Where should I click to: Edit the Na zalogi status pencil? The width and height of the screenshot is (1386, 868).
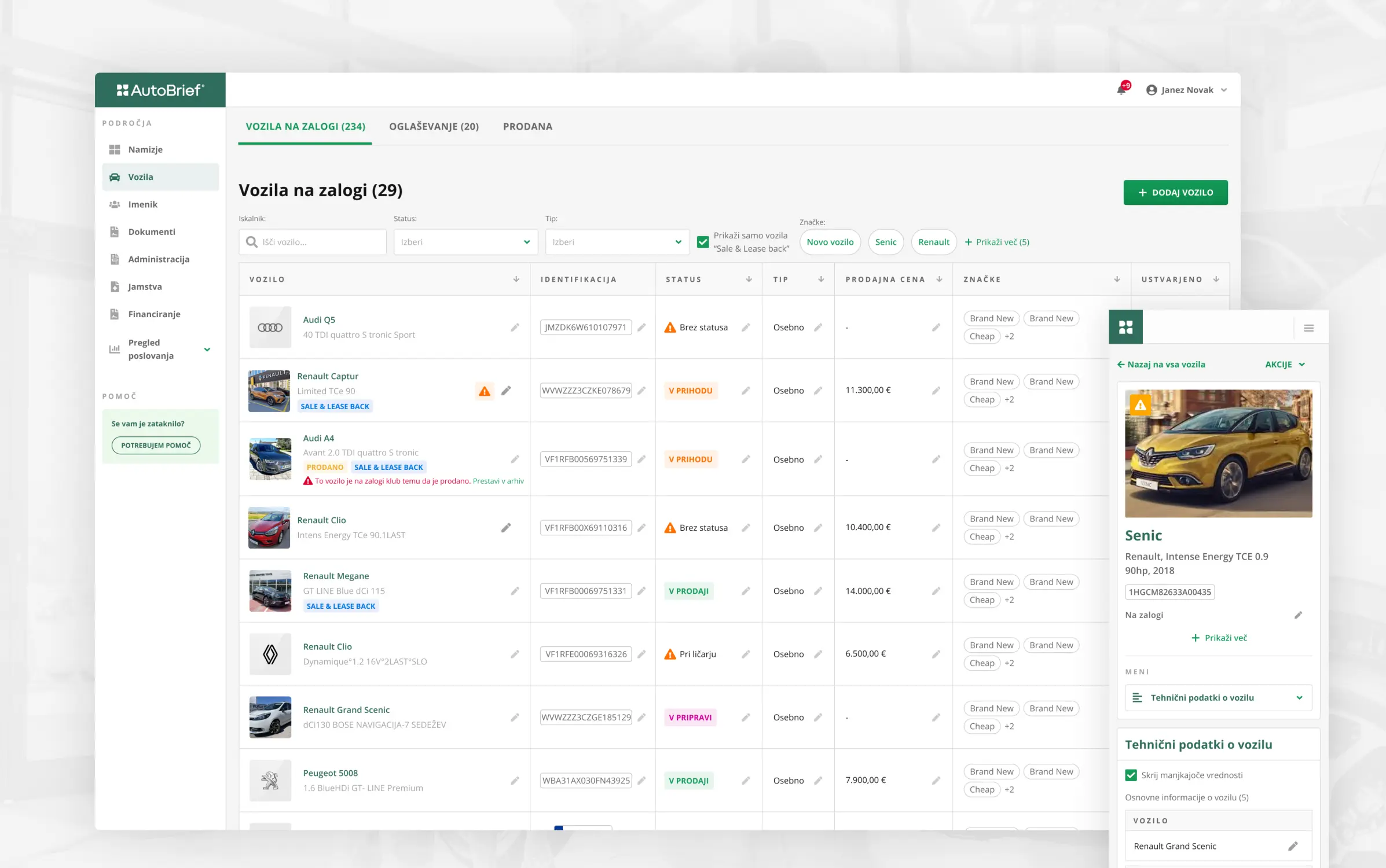[x=1298, y=615]
